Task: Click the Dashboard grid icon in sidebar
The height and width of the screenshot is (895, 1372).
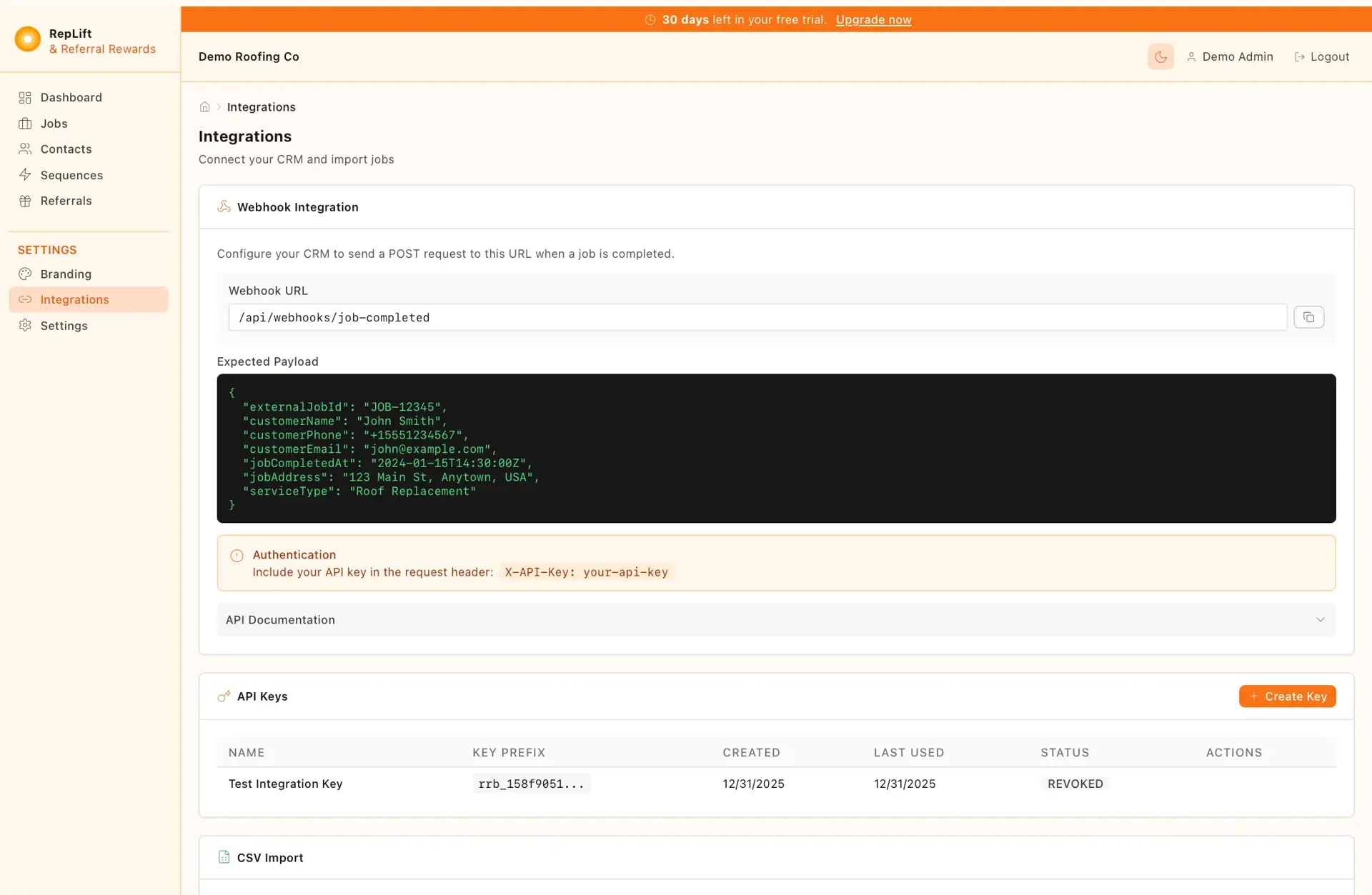Action: [25, 98]
